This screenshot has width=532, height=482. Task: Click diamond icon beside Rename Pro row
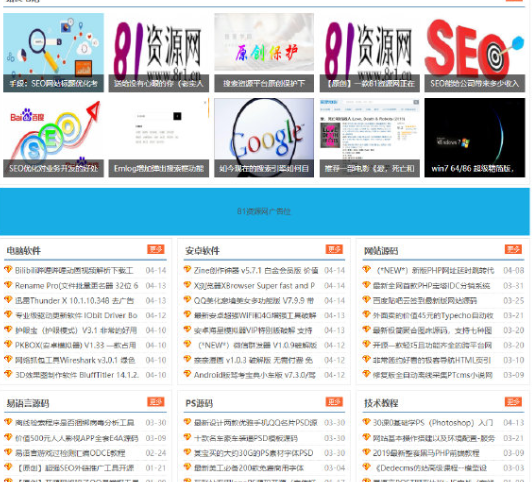pos(8,285)
